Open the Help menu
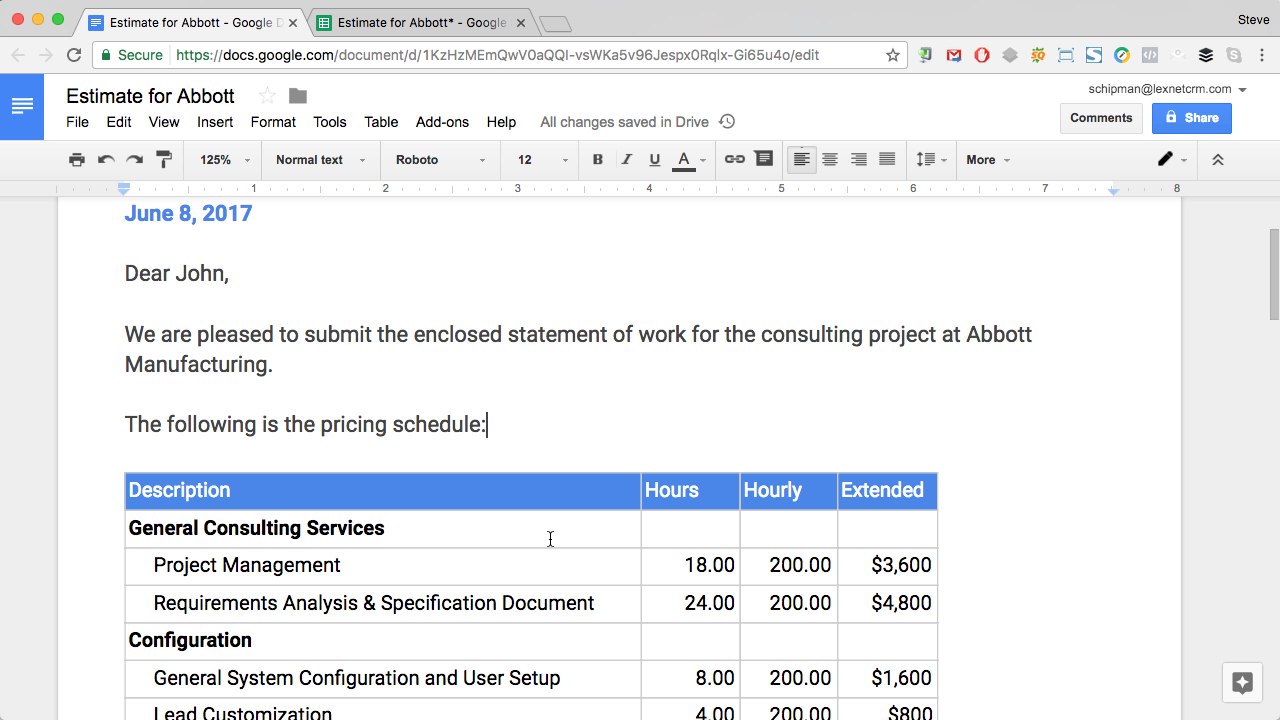Viewport: 1280px width, 720px height. [501, 122]
